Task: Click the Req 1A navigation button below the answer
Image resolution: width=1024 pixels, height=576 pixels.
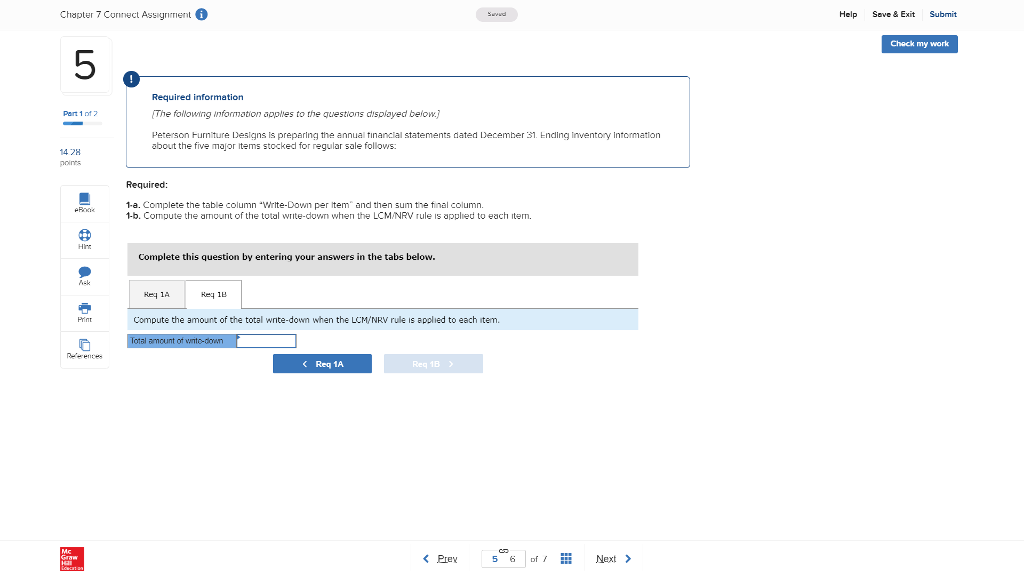Action: coord(322,363)
